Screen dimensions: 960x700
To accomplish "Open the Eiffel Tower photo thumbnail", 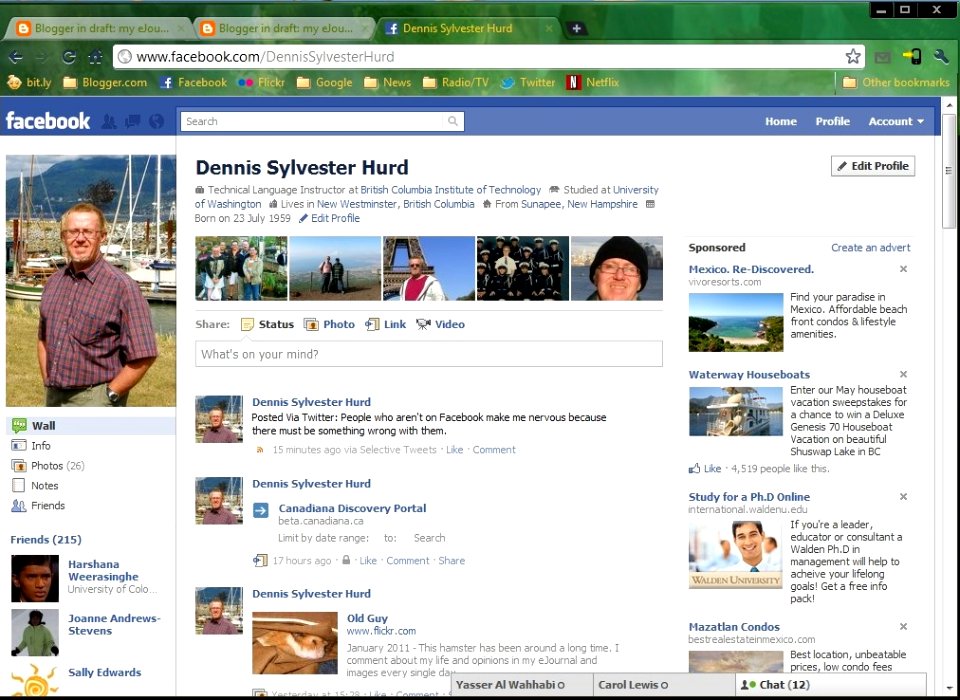I will coord(429,268).
